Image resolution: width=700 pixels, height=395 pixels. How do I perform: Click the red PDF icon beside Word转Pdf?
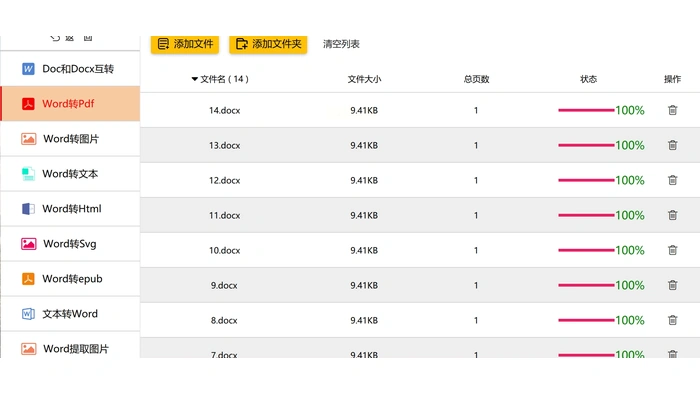point(28,104)
